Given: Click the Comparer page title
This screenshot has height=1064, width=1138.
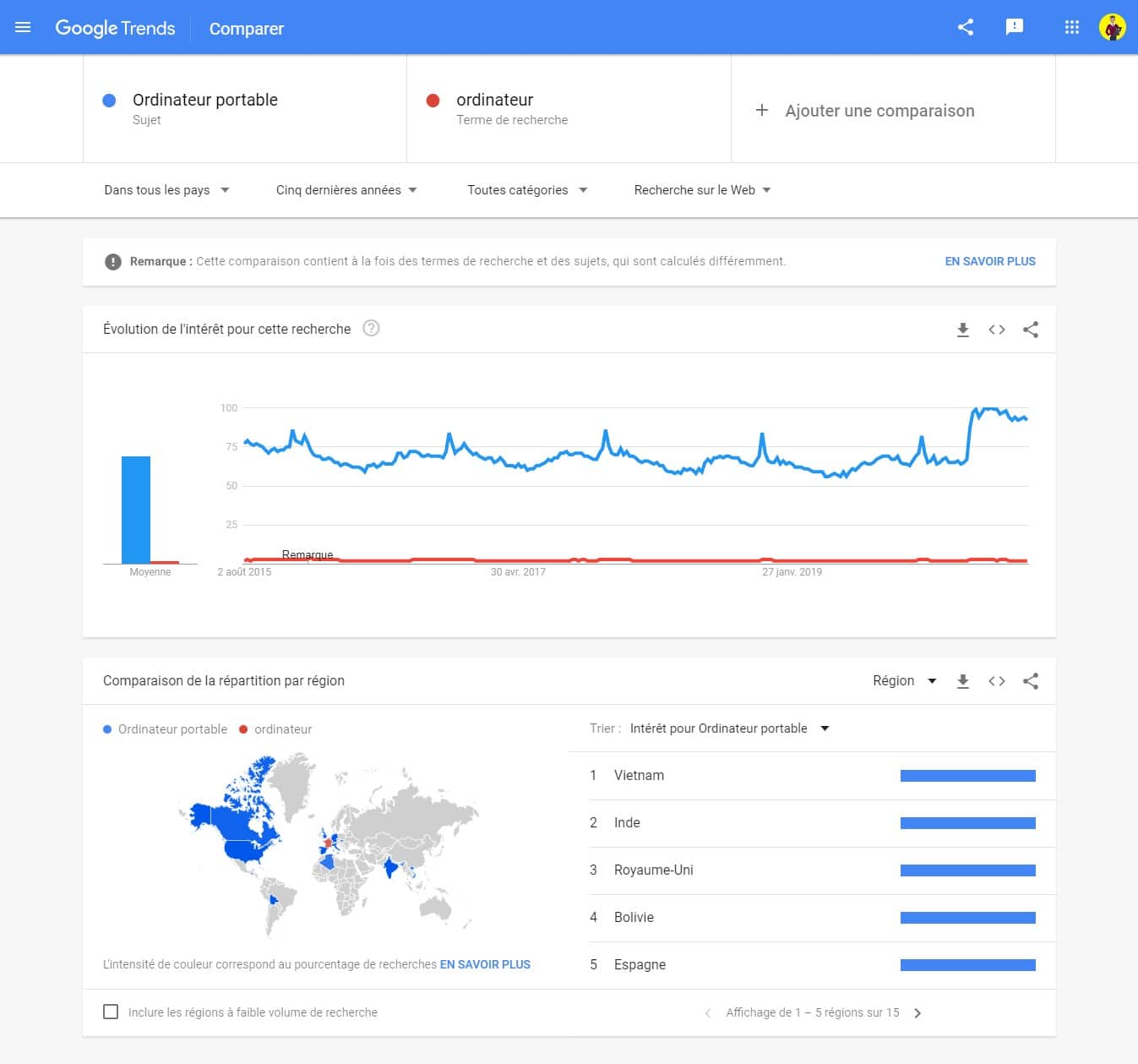Looking at the screenshot, I should coord(246,29).
